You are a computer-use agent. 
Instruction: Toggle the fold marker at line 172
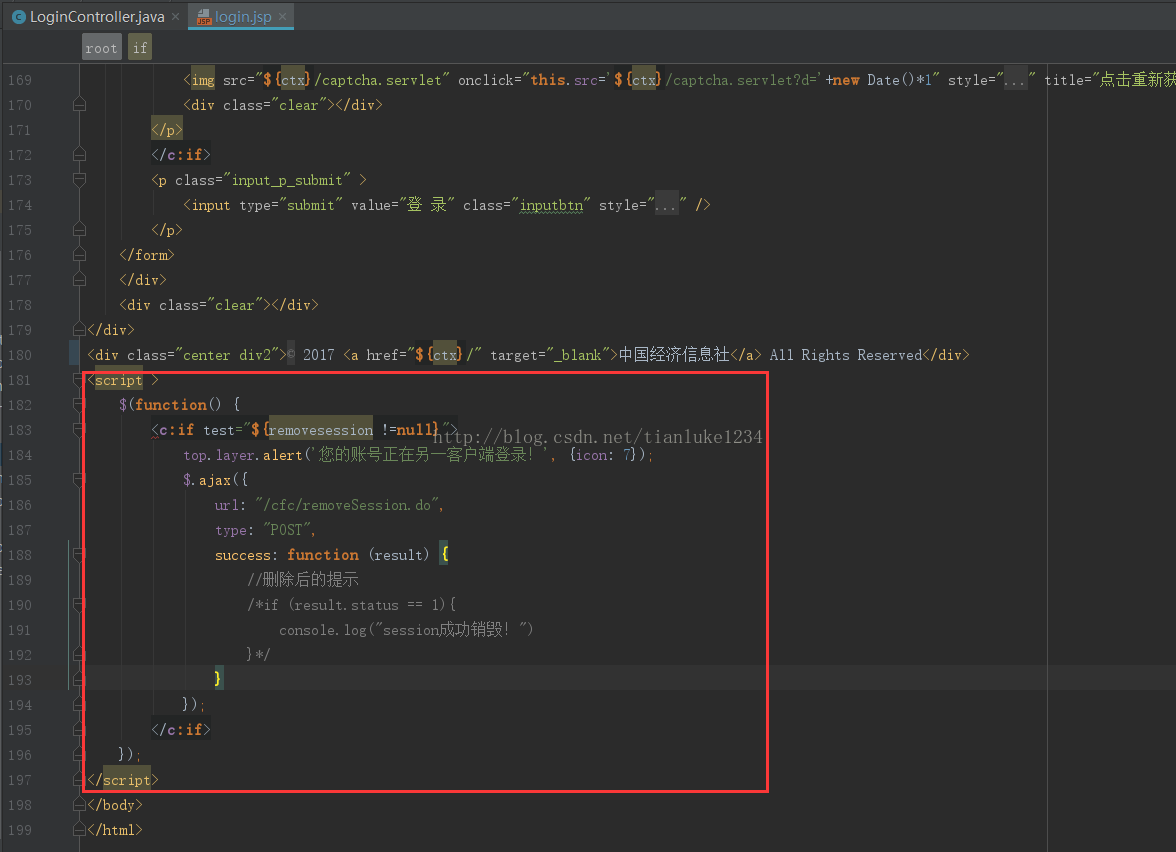pyautogui.click(x=79, y=154)
